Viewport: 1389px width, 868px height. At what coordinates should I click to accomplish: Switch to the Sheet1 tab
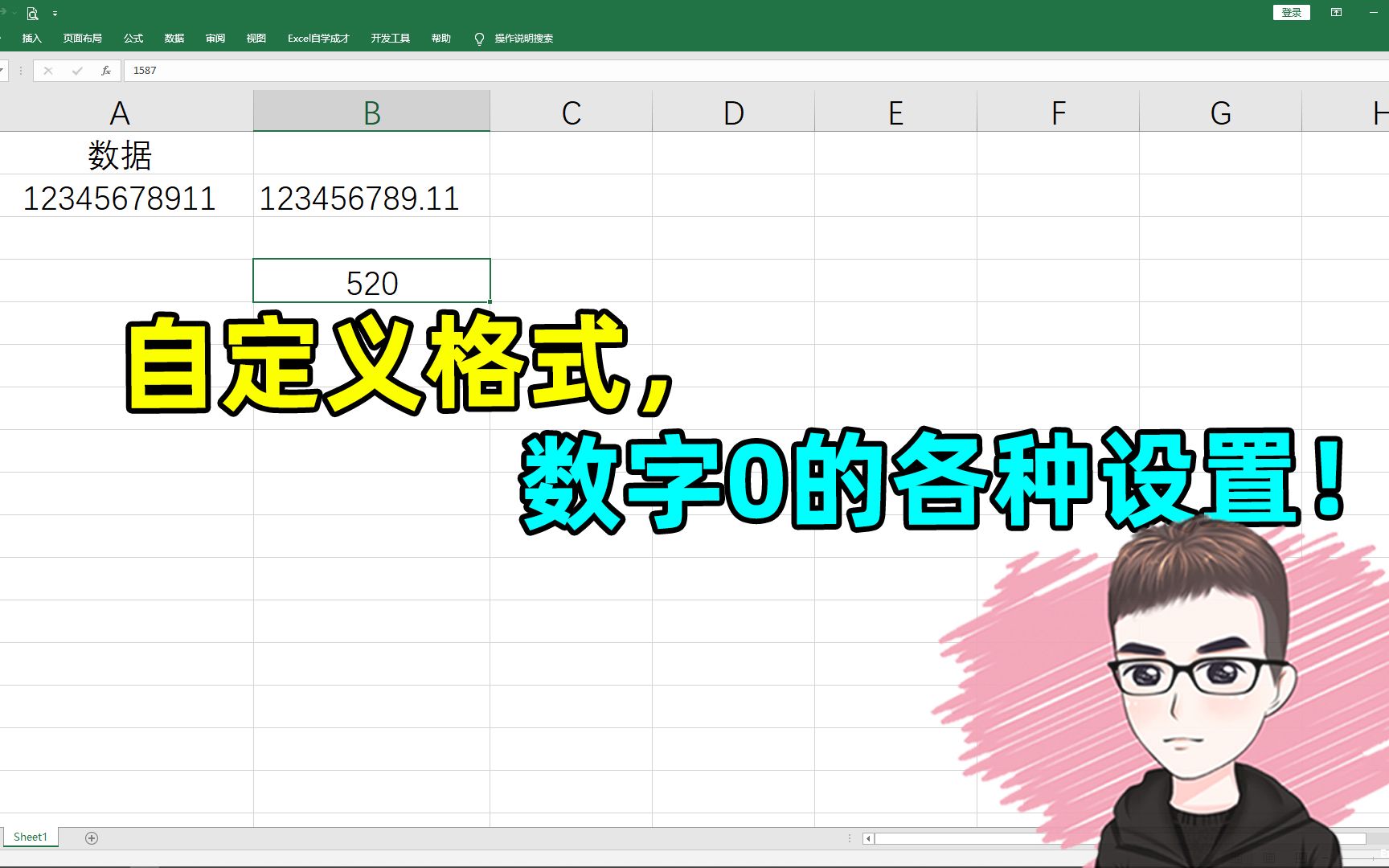(x=31, y=837)
